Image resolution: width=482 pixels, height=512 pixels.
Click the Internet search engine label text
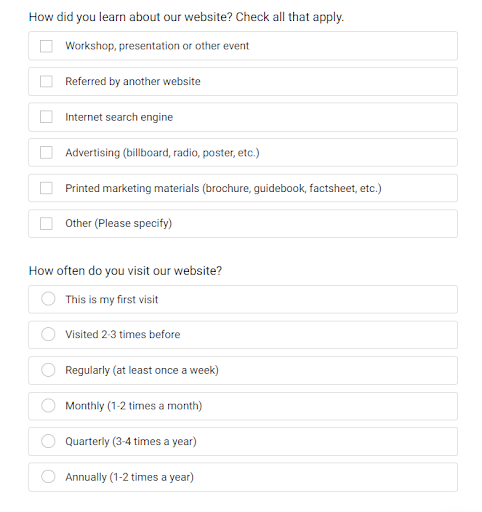[119, 117]
